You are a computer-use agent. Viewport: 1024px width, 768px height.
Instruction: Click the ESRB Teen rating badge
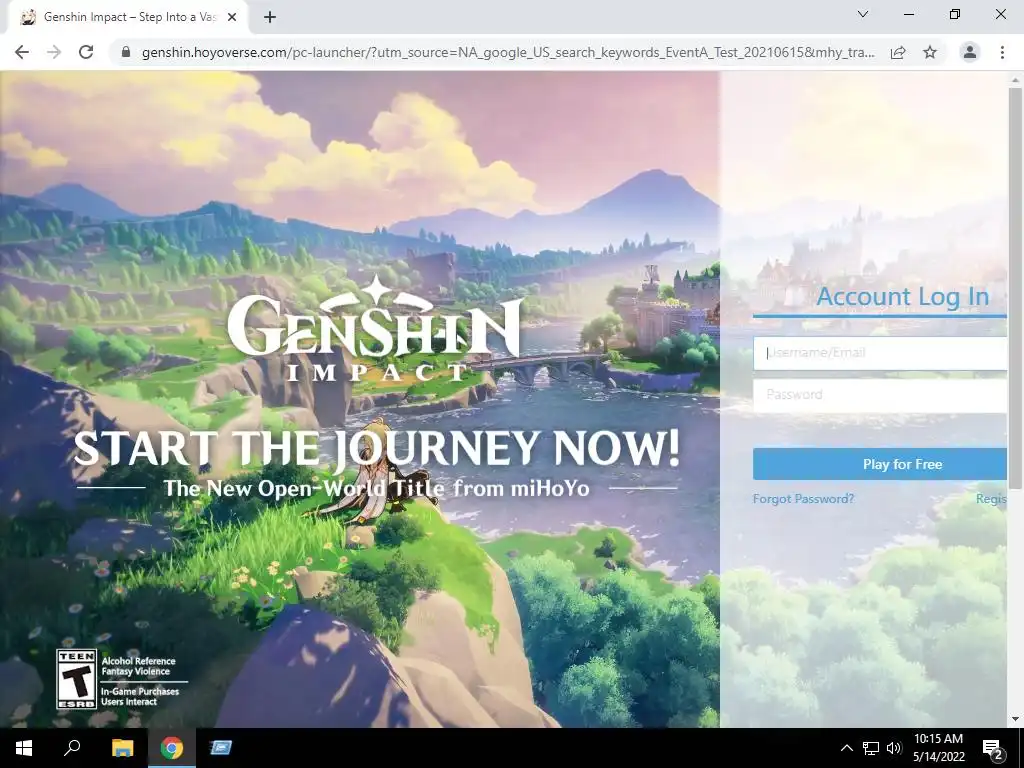[x=77, y=679]
